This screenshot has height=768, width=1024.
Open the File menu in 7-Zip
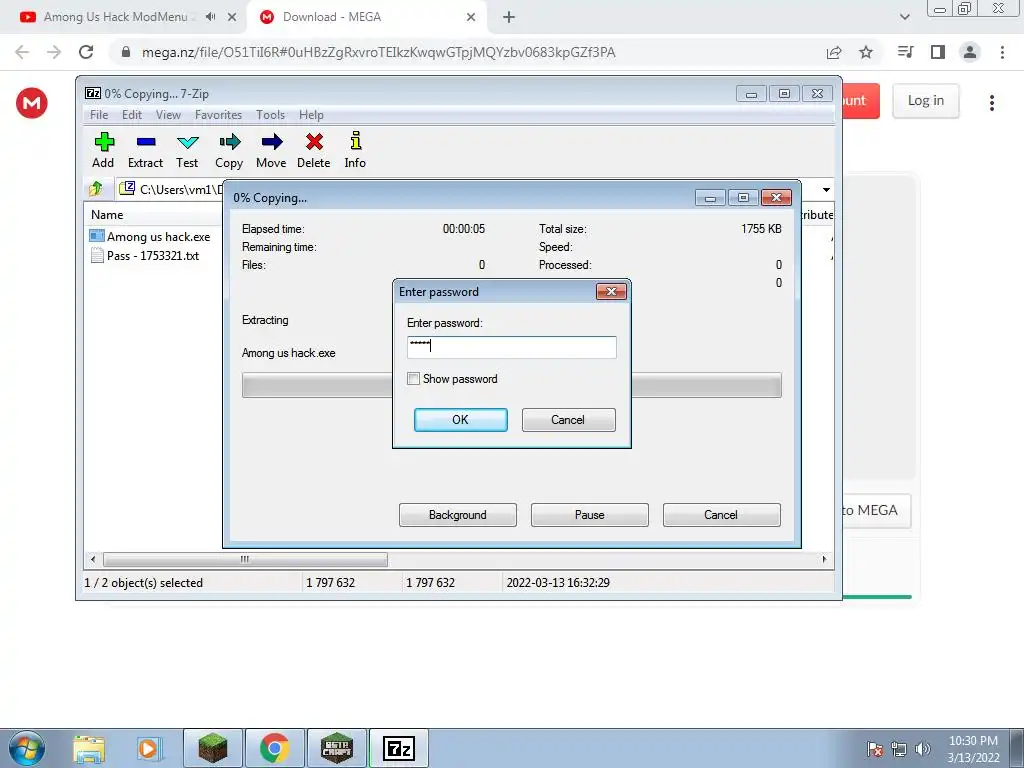[x=99, y=115]
